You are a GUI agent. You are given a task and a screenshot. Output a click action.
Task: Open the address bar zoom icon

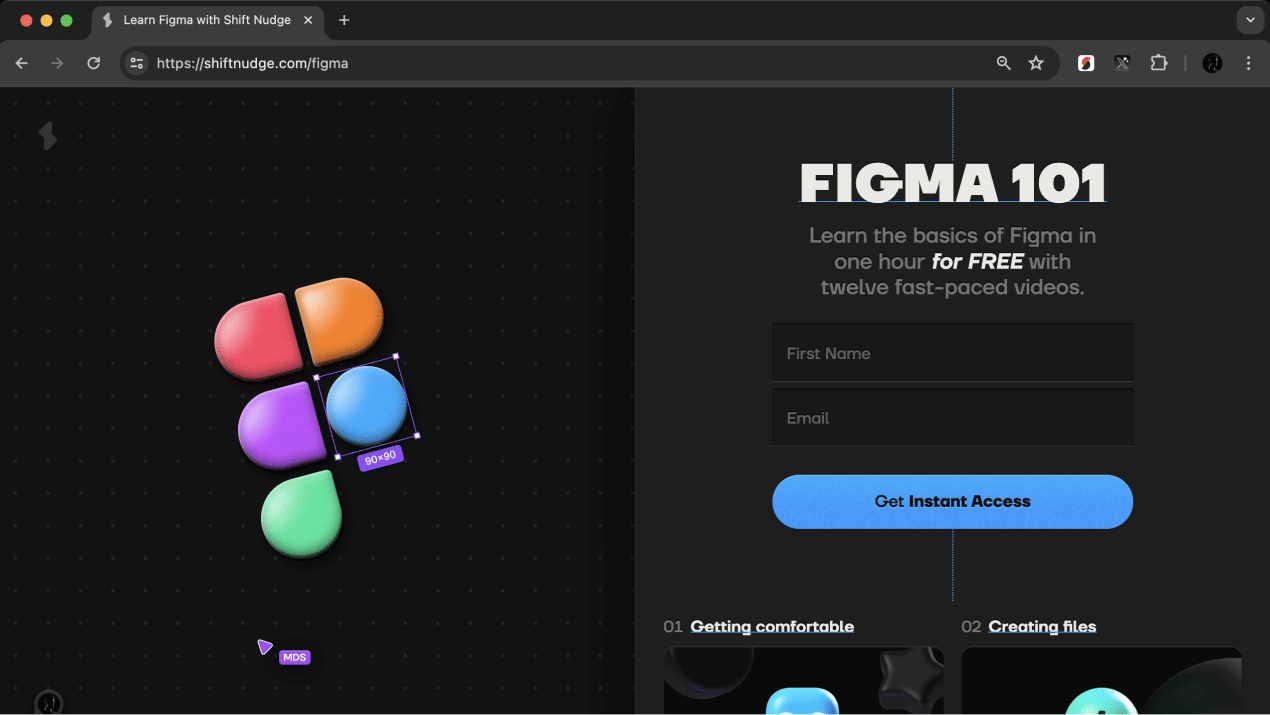[x=1003, y=63]
